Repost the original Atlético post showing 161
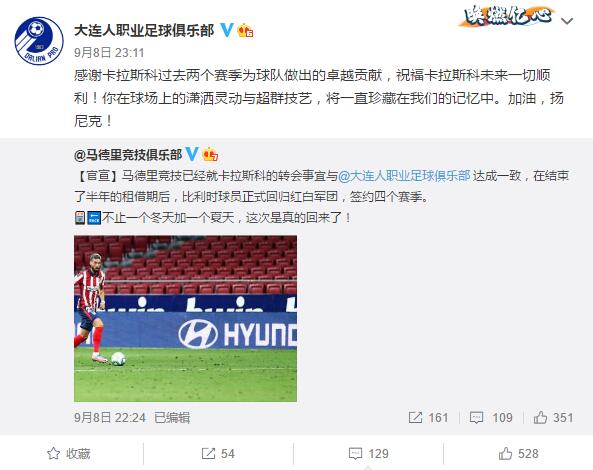 [428, 417]
